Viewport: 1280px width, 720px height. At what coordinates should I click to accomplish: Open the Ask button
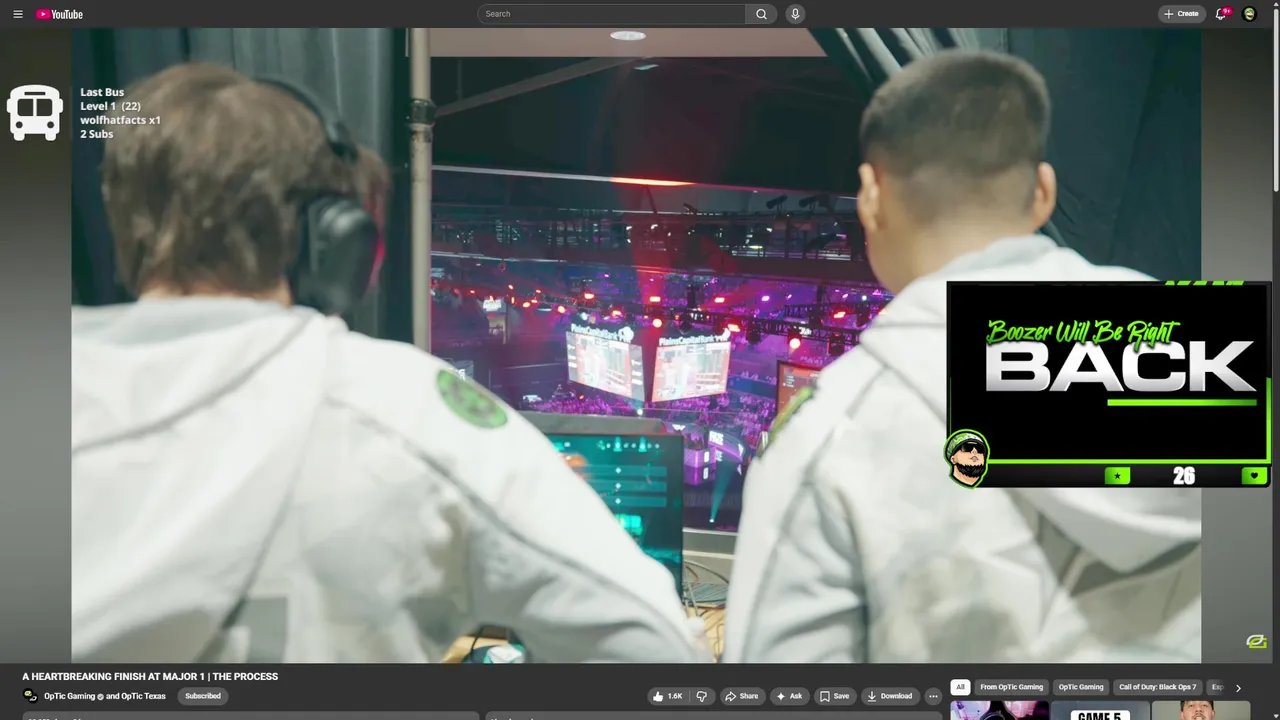click(789, 696)
